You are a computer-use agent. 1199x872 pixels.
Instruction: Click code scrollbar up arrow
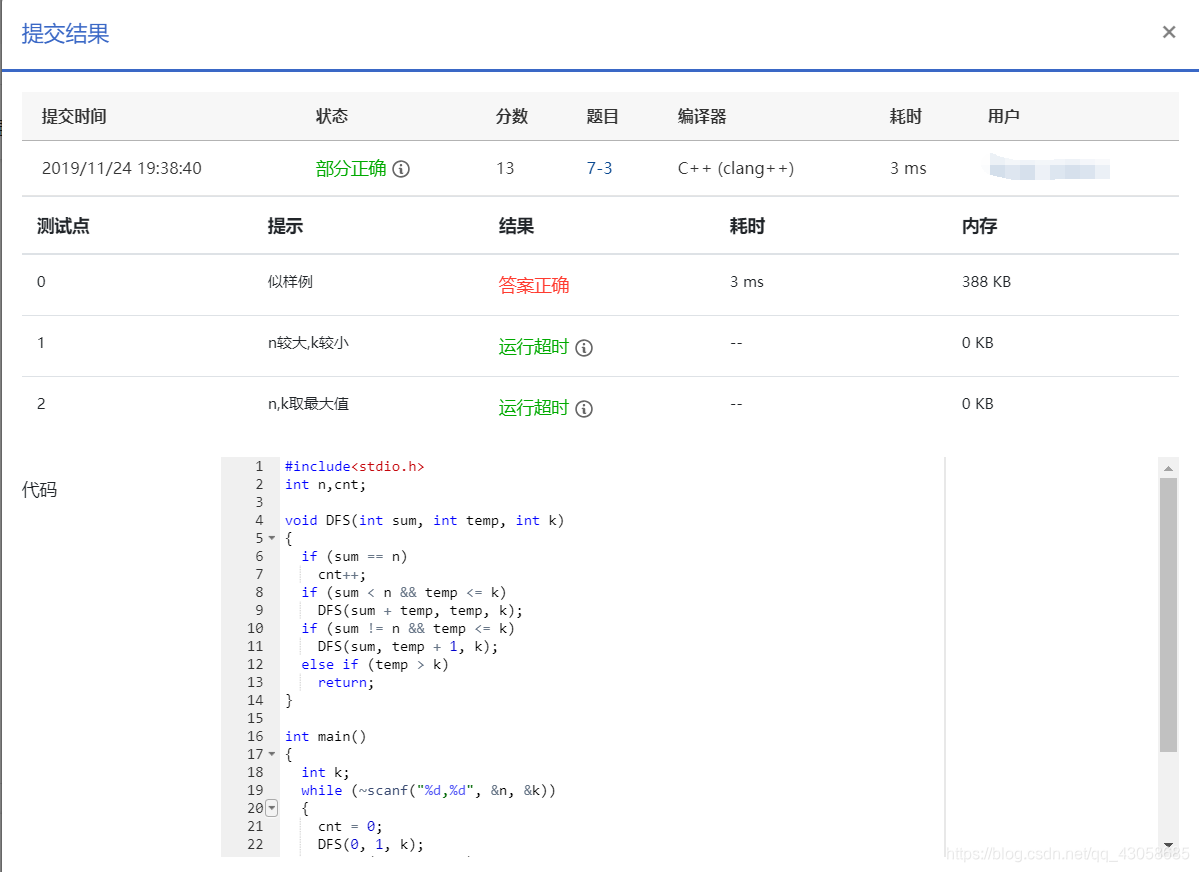pyautogui.click(x=1168, y=468)
